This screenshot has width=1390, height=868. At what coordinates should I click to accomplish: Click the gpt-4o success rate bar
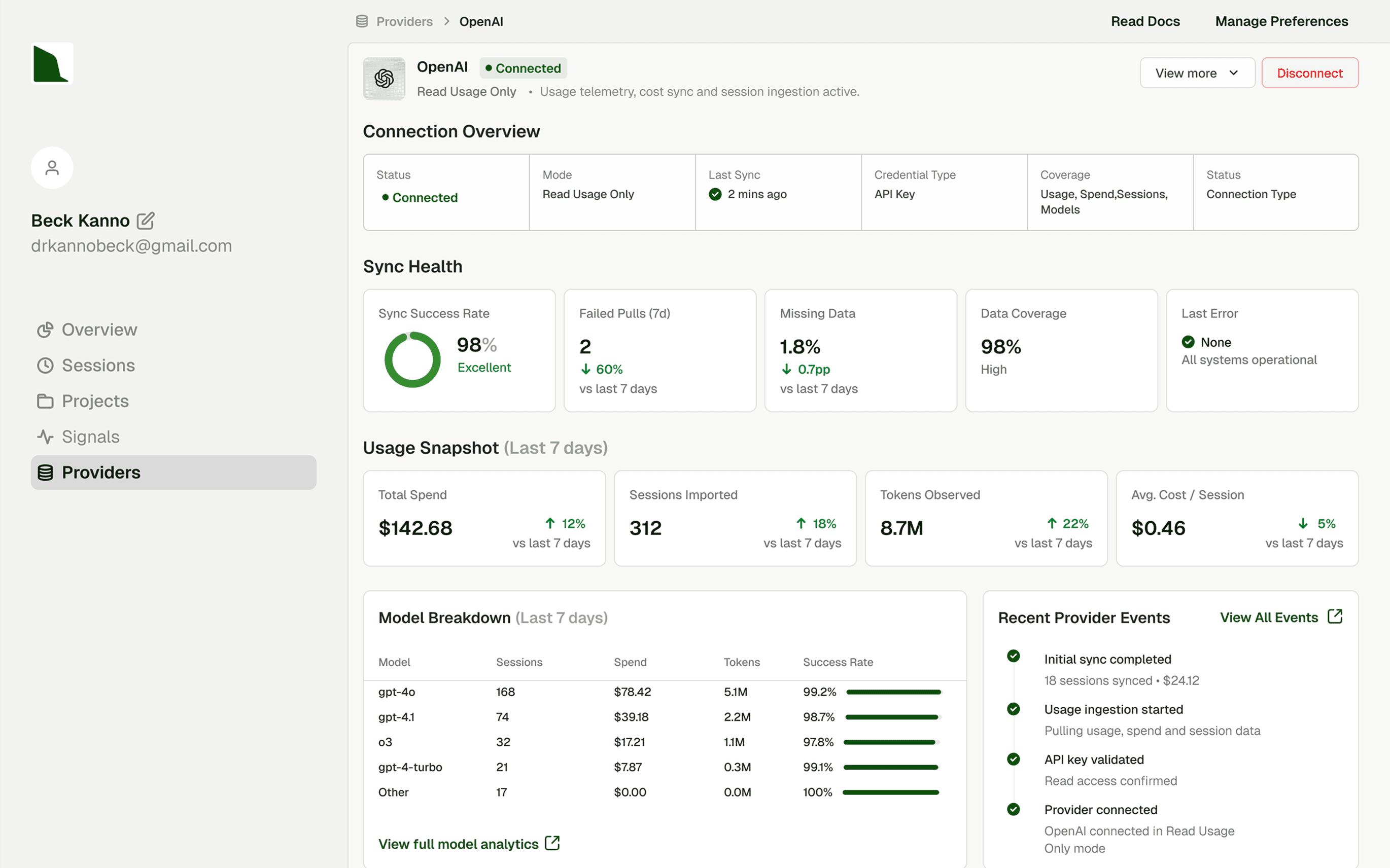894,692
